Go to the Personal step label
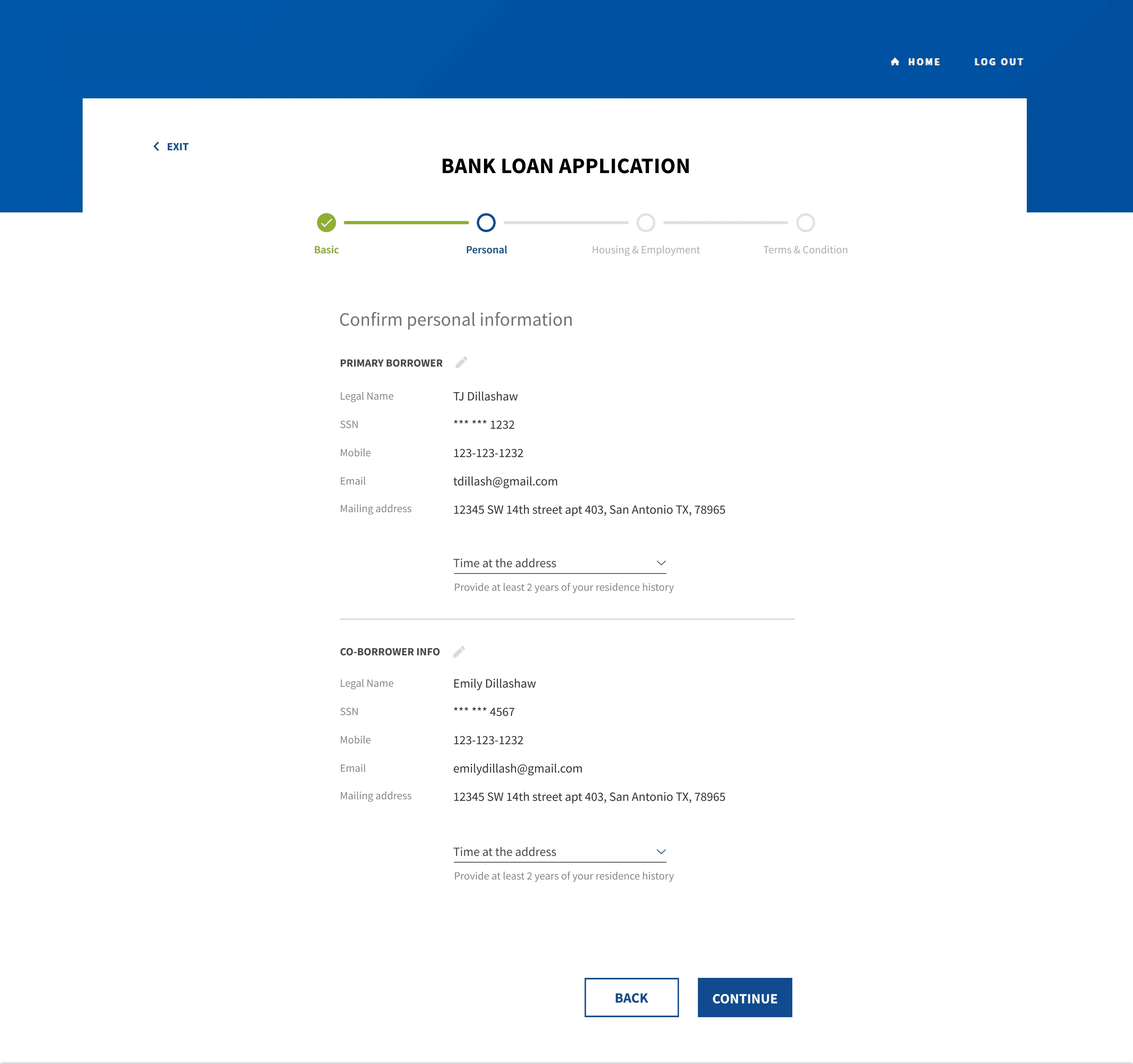 486,250
